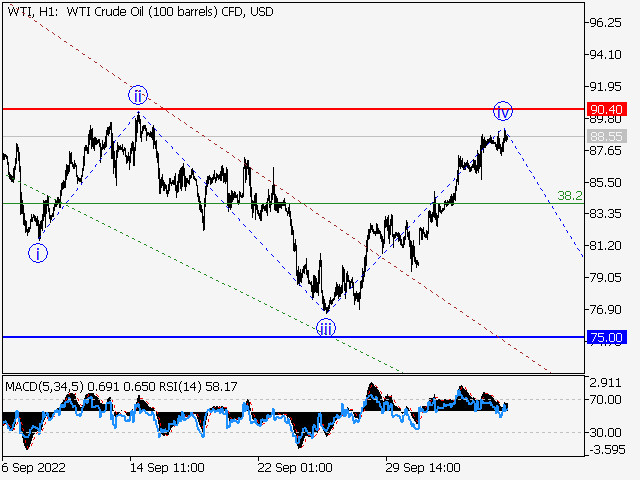
Task: Click the 30.00 RSI level label
Action: tap(606, 432)
